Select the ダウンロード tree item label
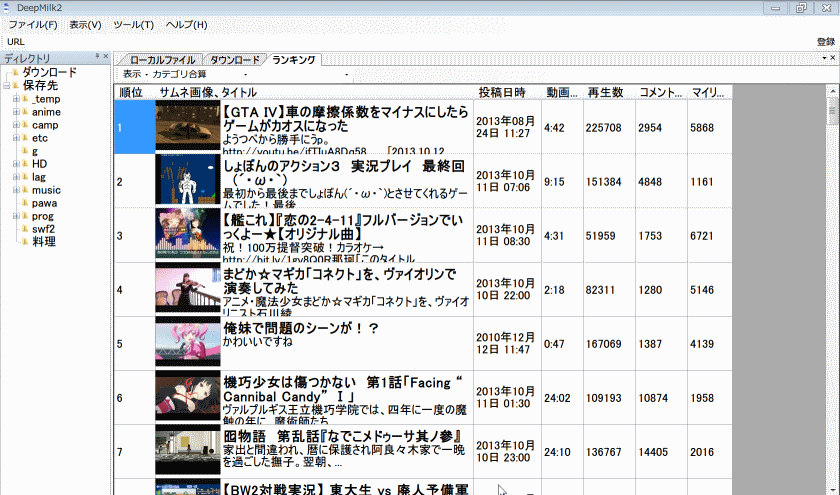 tap(49, 72)
